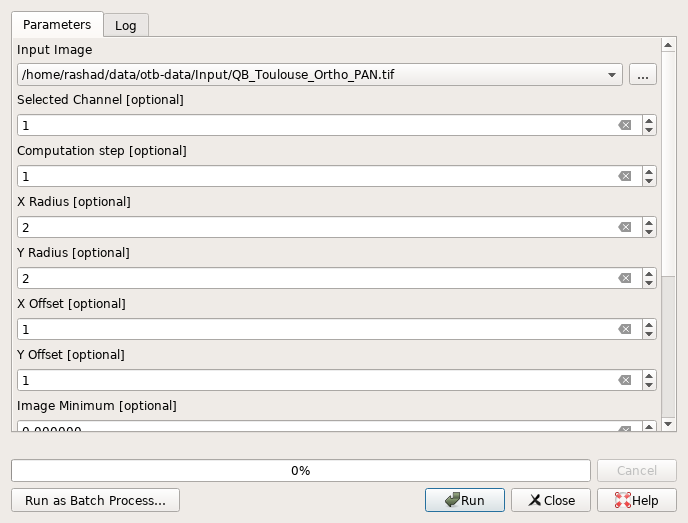Clear the Y Radius field value
The image size is (688, 523).
(x=625, y=278)
